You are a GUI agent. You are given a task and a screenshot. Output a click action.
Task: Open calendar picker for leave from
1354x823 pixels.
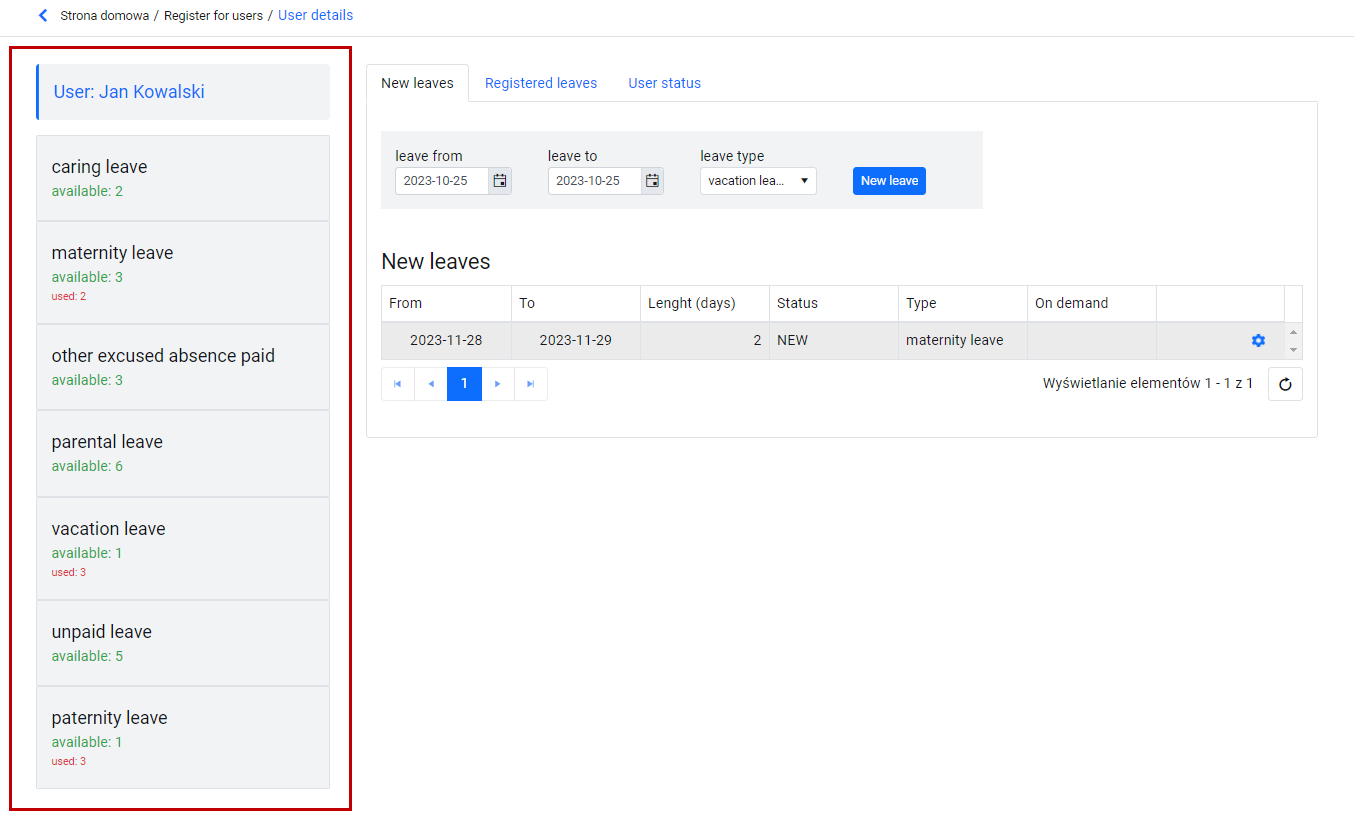click(x=500, y=181)
